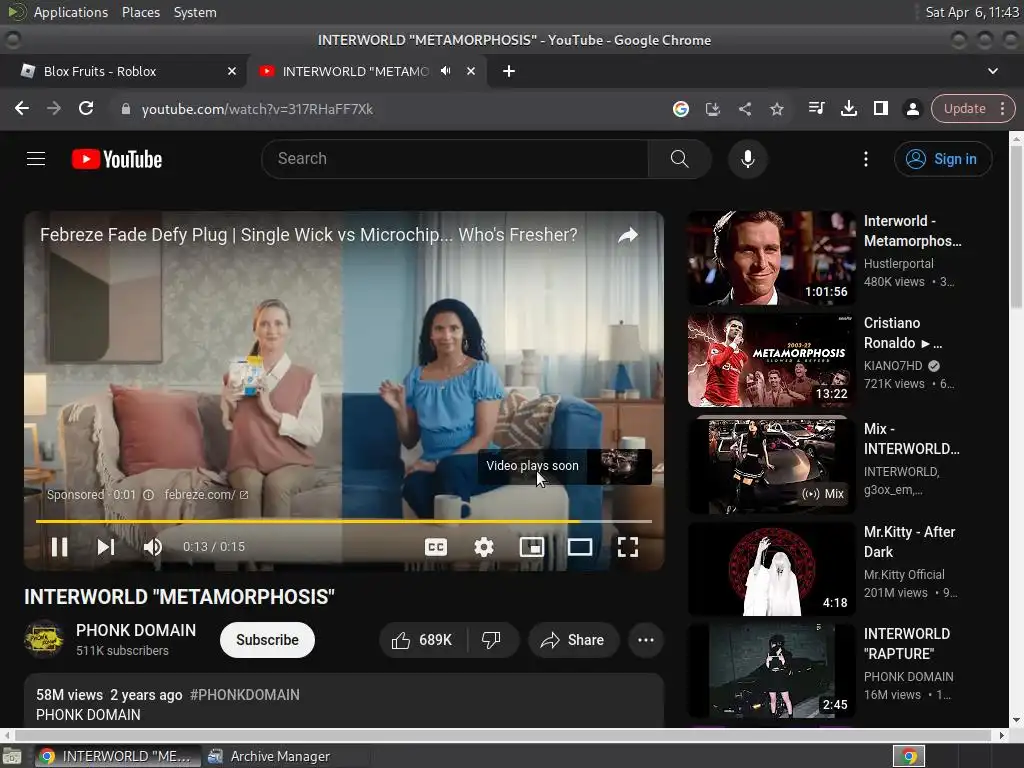Click the #PHONKDOMAIN hashtag
Image resolution: width=1024 pixels, height=768 pixels.
coord(245,695)
